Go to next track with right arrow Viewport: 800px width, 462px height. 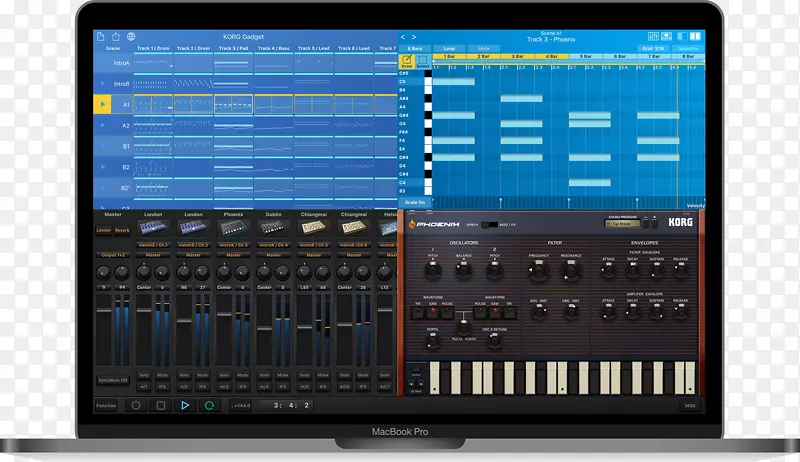coord(414,37)
